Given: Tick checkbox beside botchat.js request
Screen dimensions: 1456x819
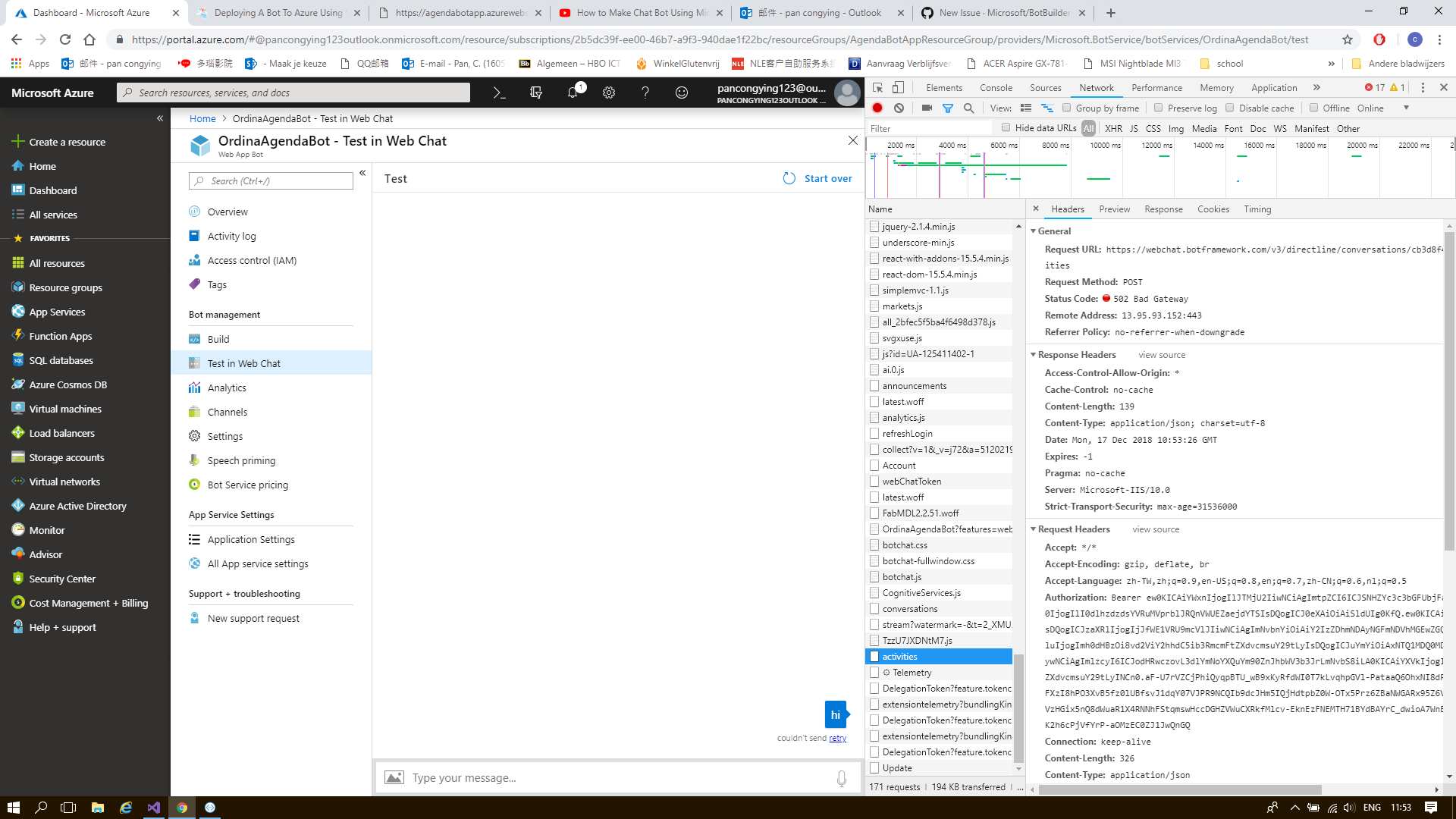Looking at the screenshot, I should (x=874, y=577).
